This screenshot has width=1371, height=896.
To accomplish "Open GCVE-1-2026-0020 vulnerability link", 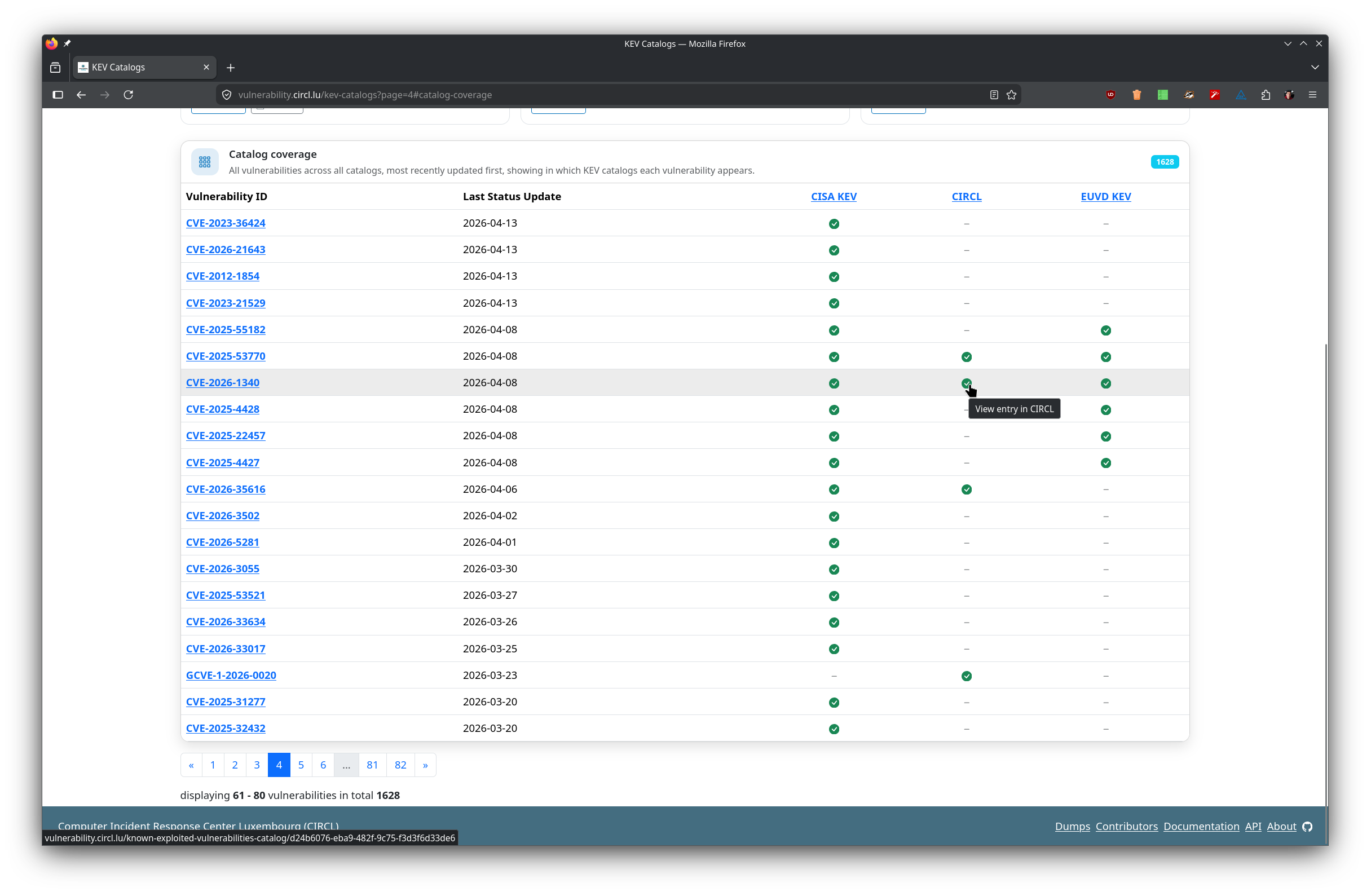I will point(231,675).
